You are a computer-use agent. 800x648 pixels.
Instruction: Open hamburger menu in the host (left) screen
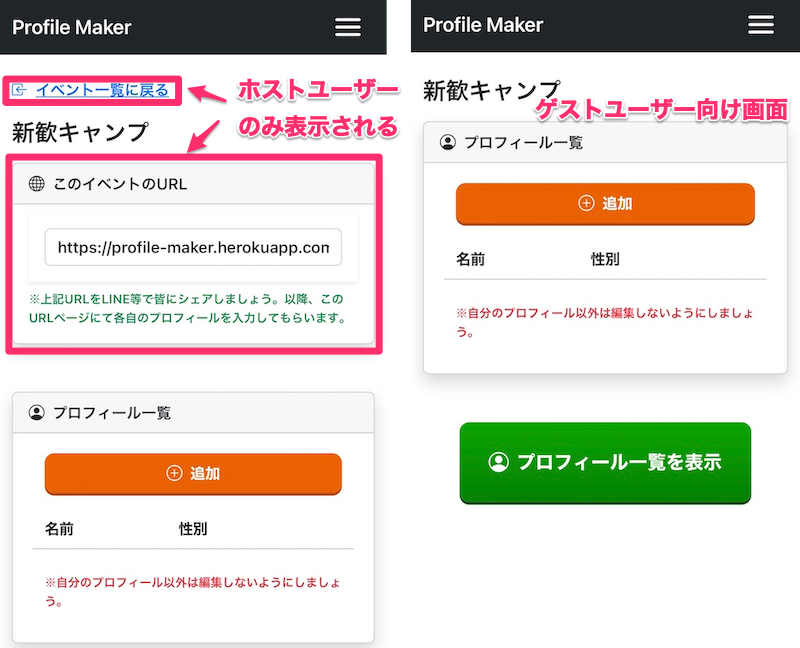pos(348,27)
